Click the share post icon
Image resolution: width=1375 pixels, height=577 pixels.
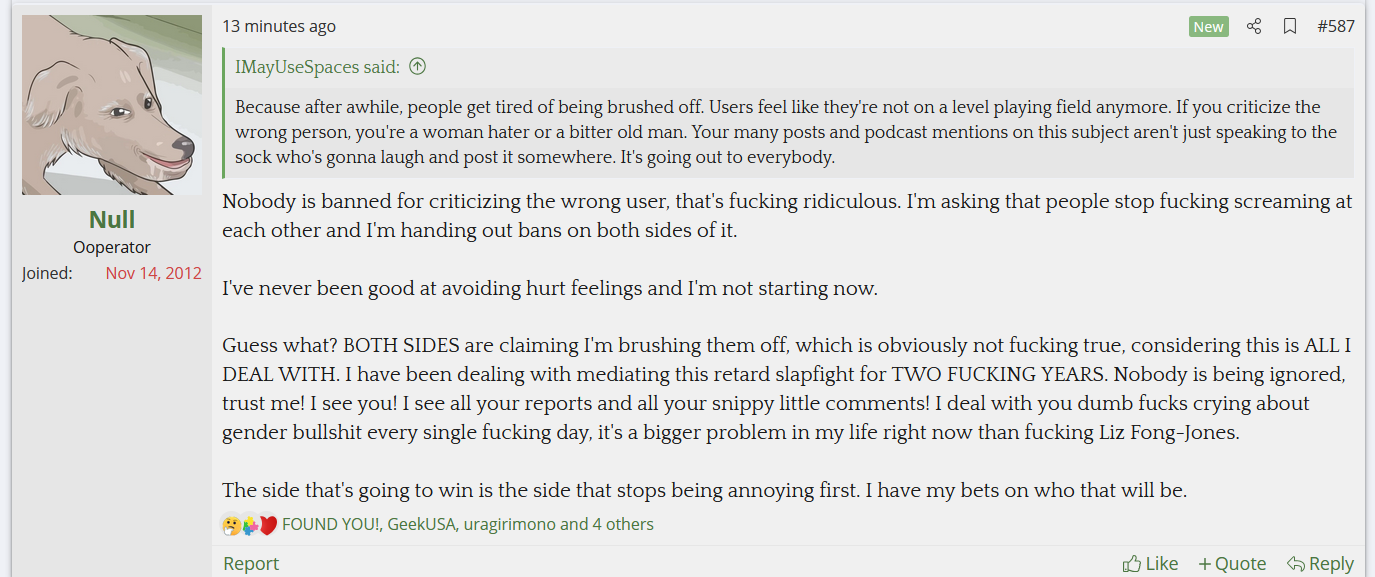tap(1254, 26)
